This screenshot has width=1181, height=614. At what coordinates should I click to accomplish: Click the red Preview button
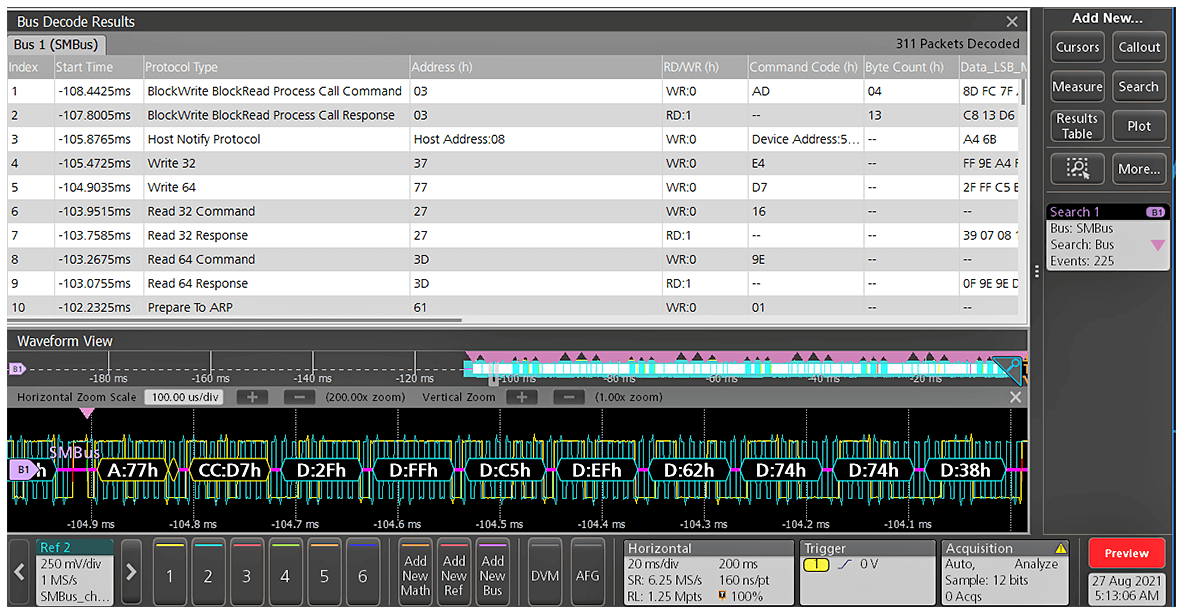tap(1126, 553)
